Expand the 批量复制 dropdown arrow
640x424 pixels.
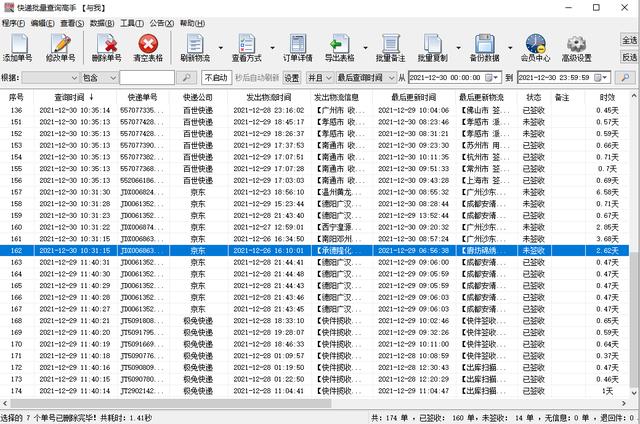[x=458, y=48]
